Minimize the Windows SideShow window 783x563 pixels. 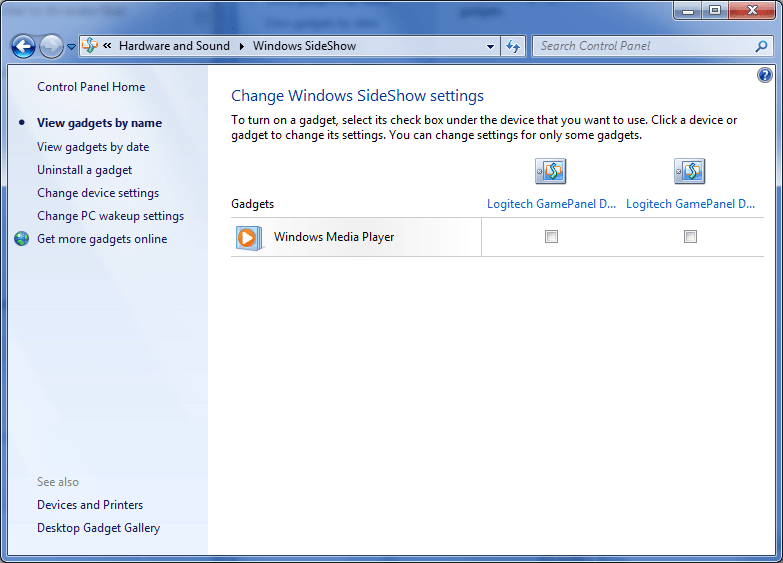pos(688,10)
